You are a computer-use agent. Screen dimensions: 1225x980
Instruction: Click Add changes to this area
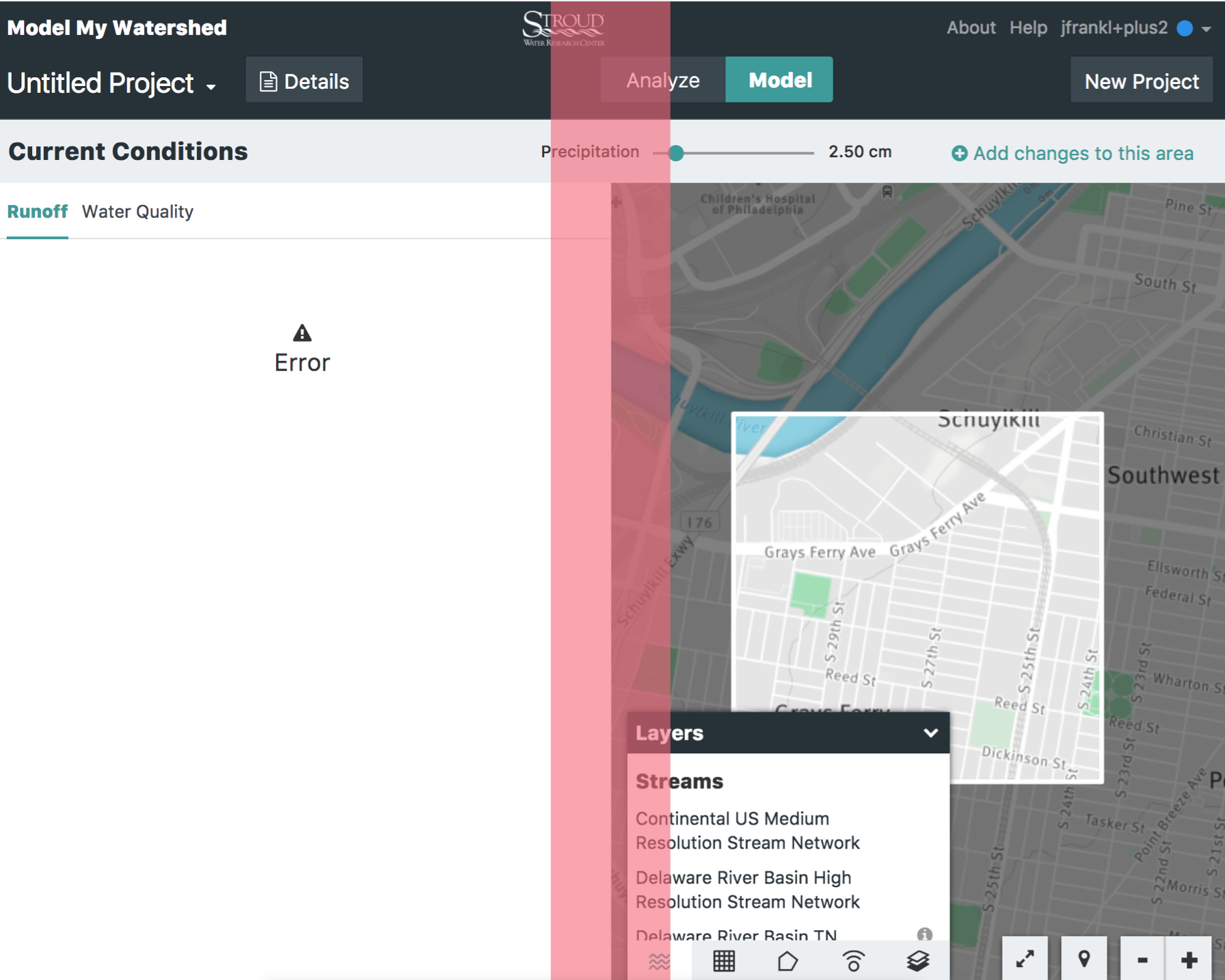coord(1073,153)
